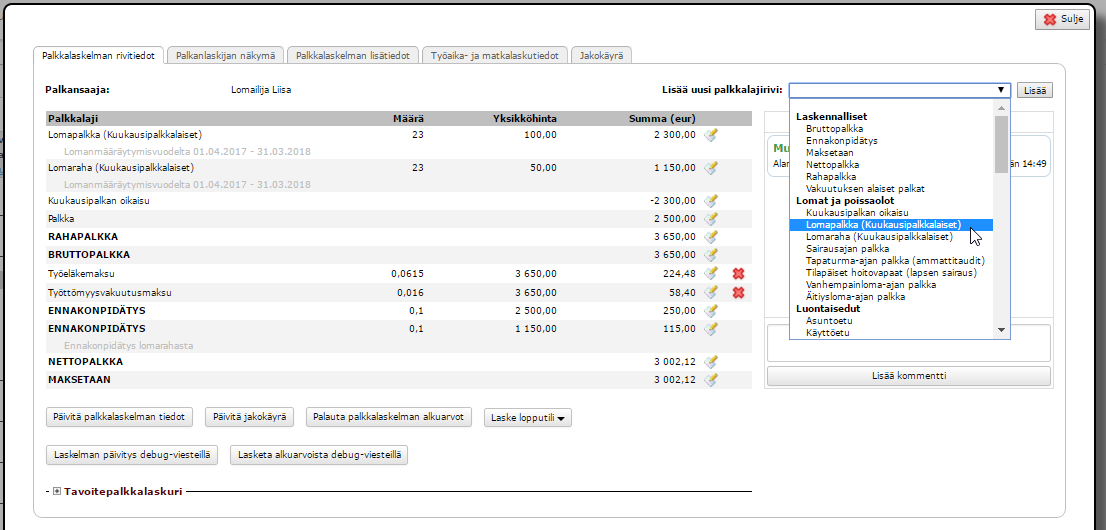
Task: Select Kuukausipalkan oikaisu in the dropdown
Action: pos(856,212)
